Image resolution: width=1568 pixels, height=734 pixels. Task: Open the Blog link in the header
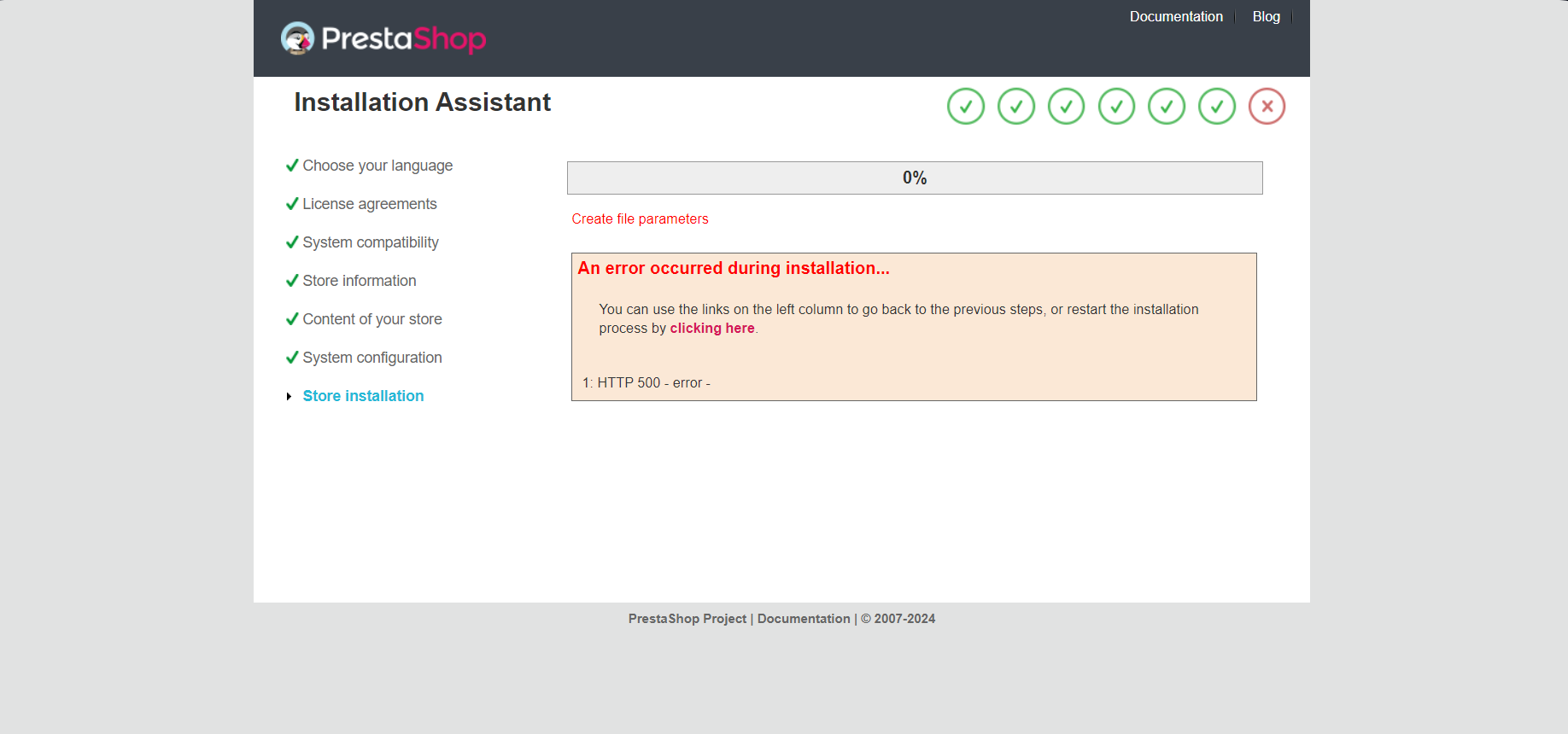(1266, 17)
